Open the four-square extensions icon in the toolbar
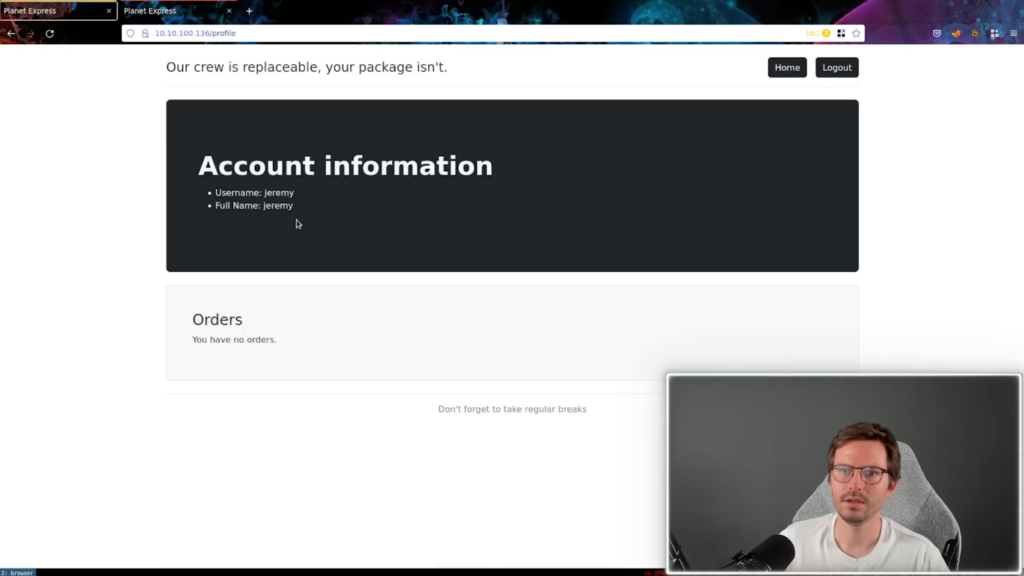The width and height of the screenshot is (1024, 576). tap(994, 33)
